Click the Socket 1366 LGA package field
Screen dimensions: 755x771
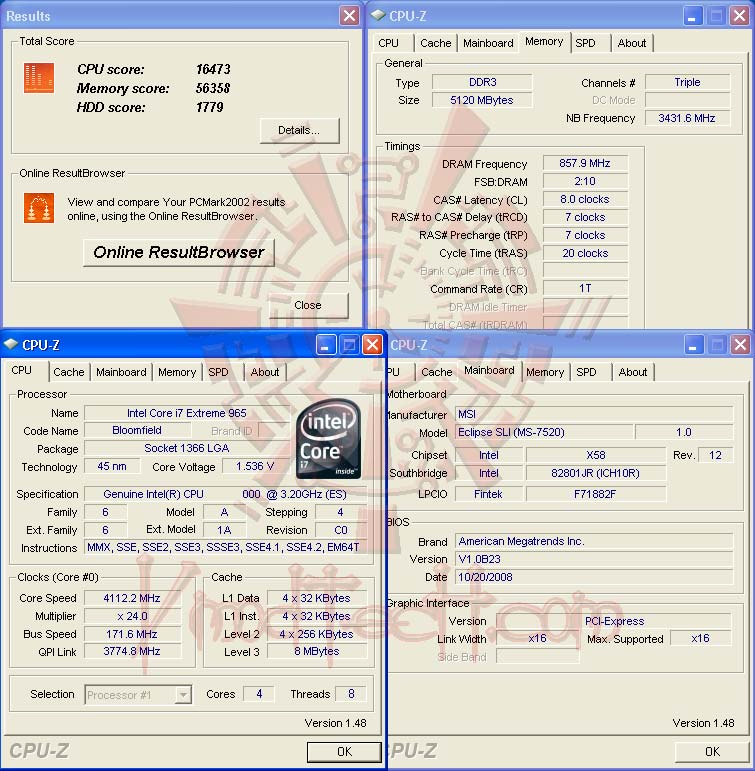(187, 448)
